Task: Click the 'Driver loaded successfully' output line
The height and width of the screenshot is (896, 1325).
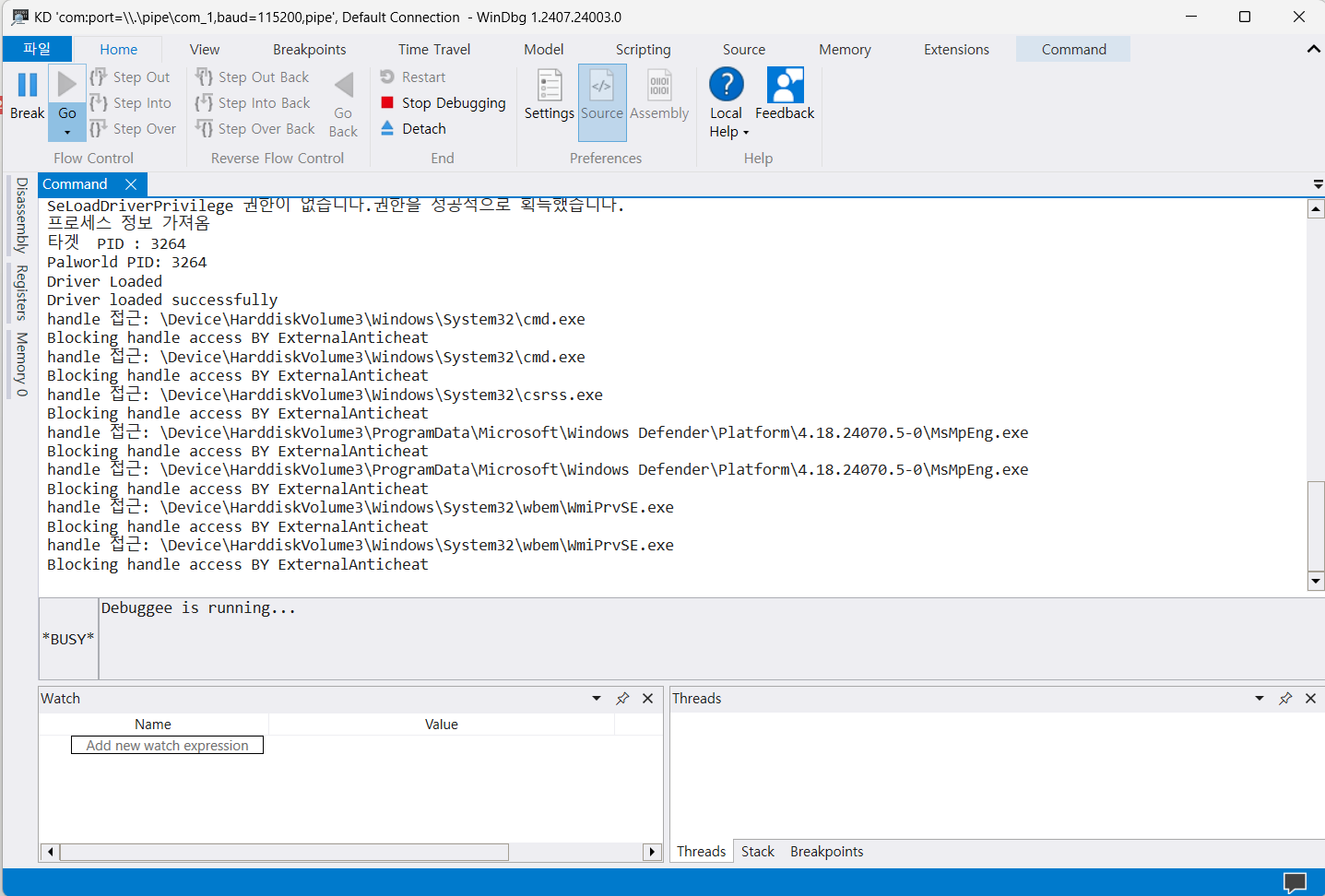Action: click(162, 301)
